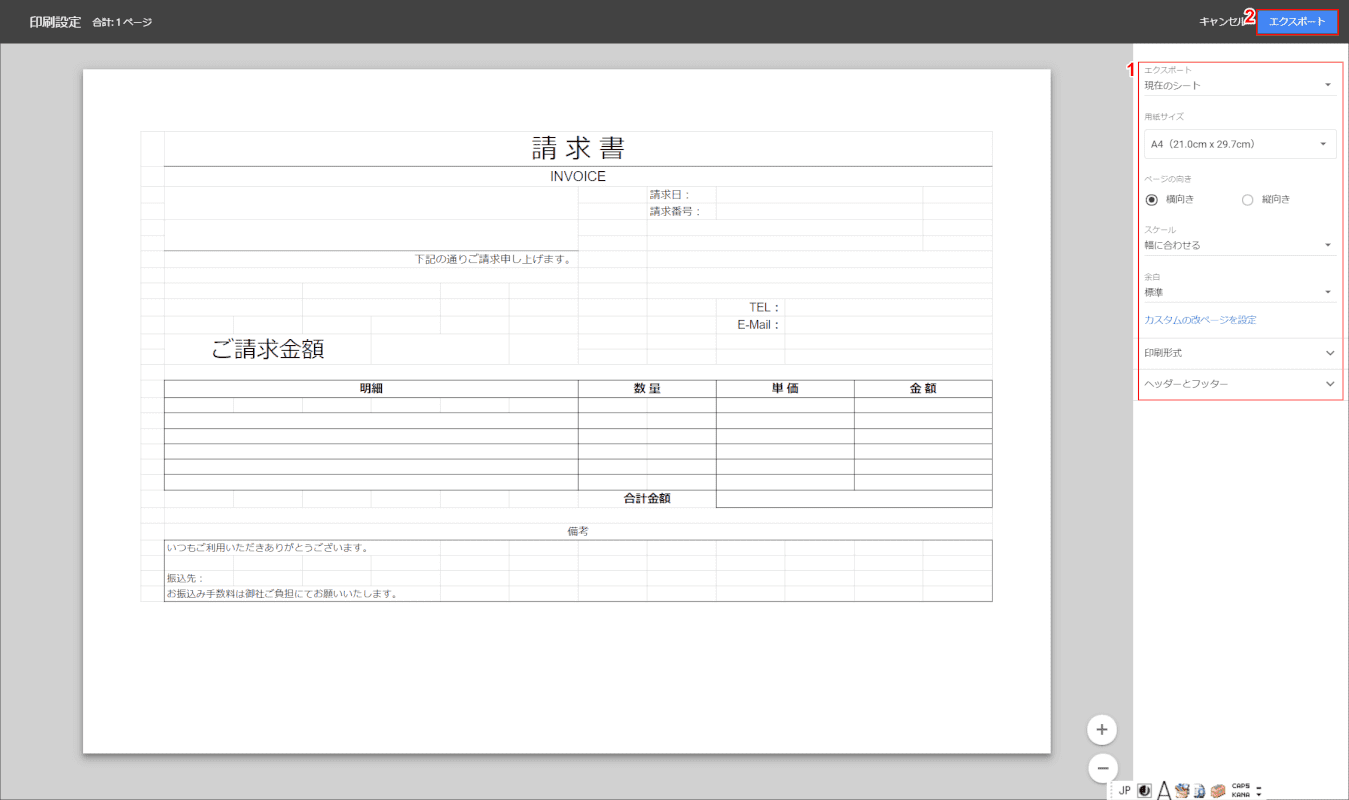Click お振込み手数料 note text
The width and height of the screenshot is (1349, 800).
282,593
